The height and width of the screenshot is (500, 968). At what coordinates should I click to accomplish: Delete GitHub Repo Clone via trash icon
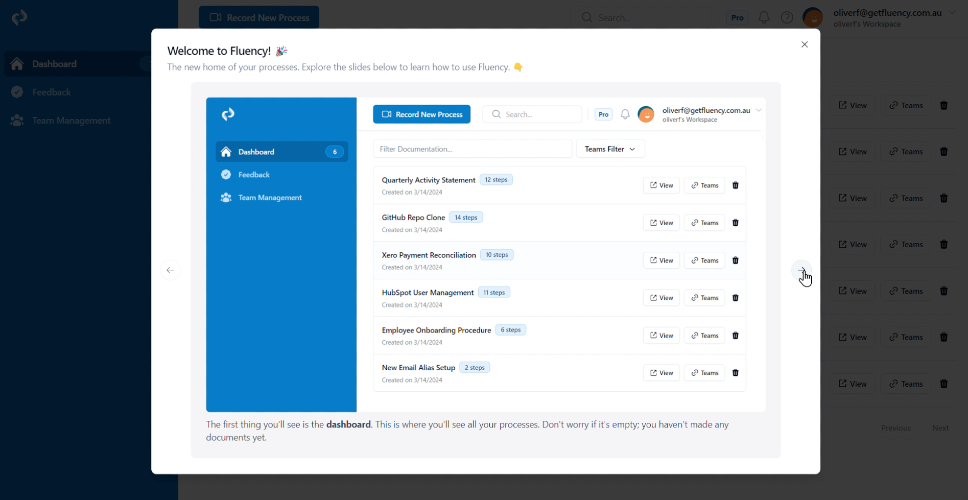pos(735,223)
